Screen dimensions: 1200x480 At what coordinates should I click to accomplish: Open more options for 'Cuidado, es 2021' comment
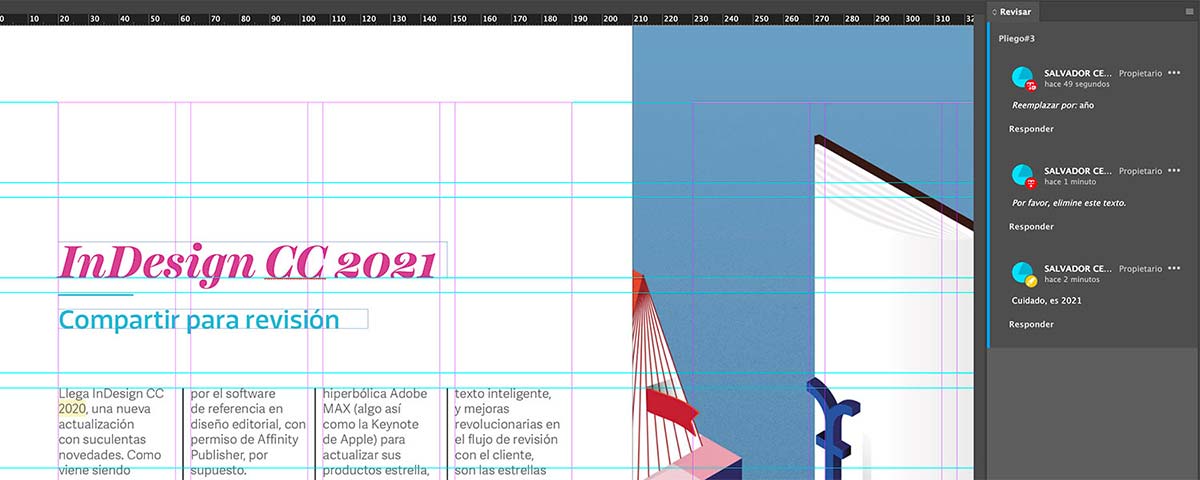pyautogui.click(x=1174, y=268)
